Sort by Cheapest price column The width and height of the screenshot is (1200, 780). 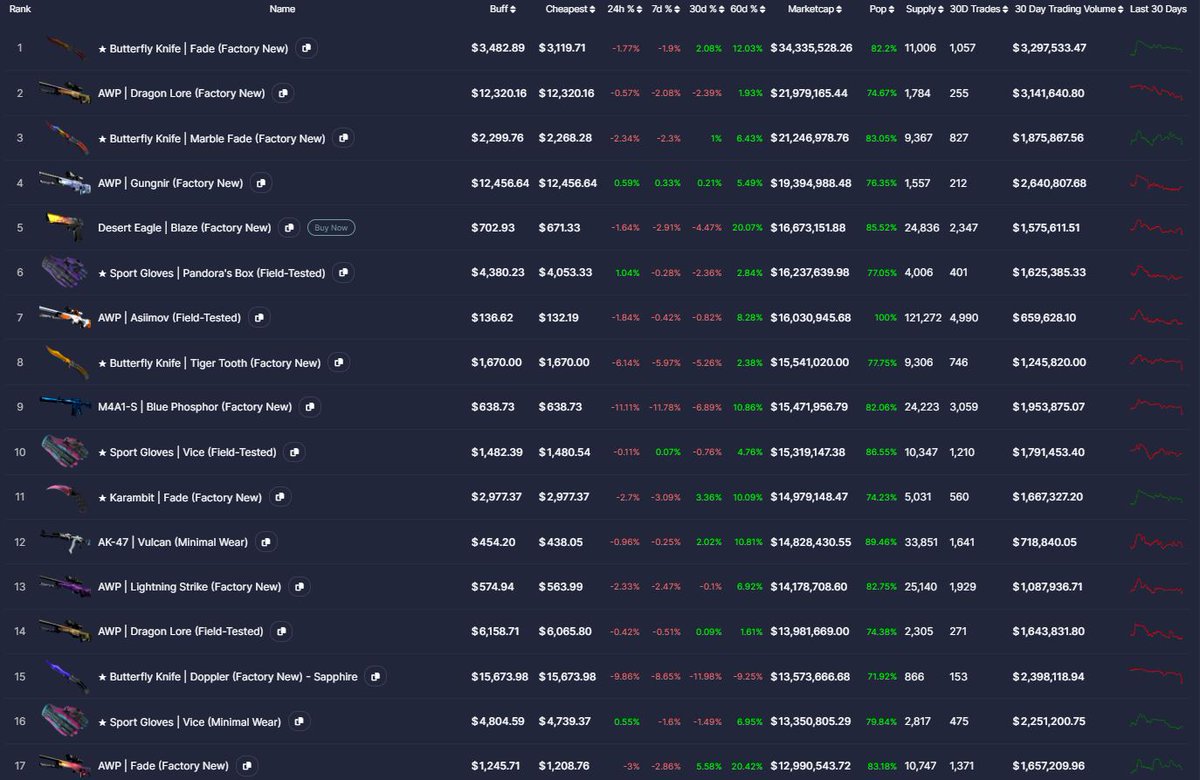(x=572, y=9)
